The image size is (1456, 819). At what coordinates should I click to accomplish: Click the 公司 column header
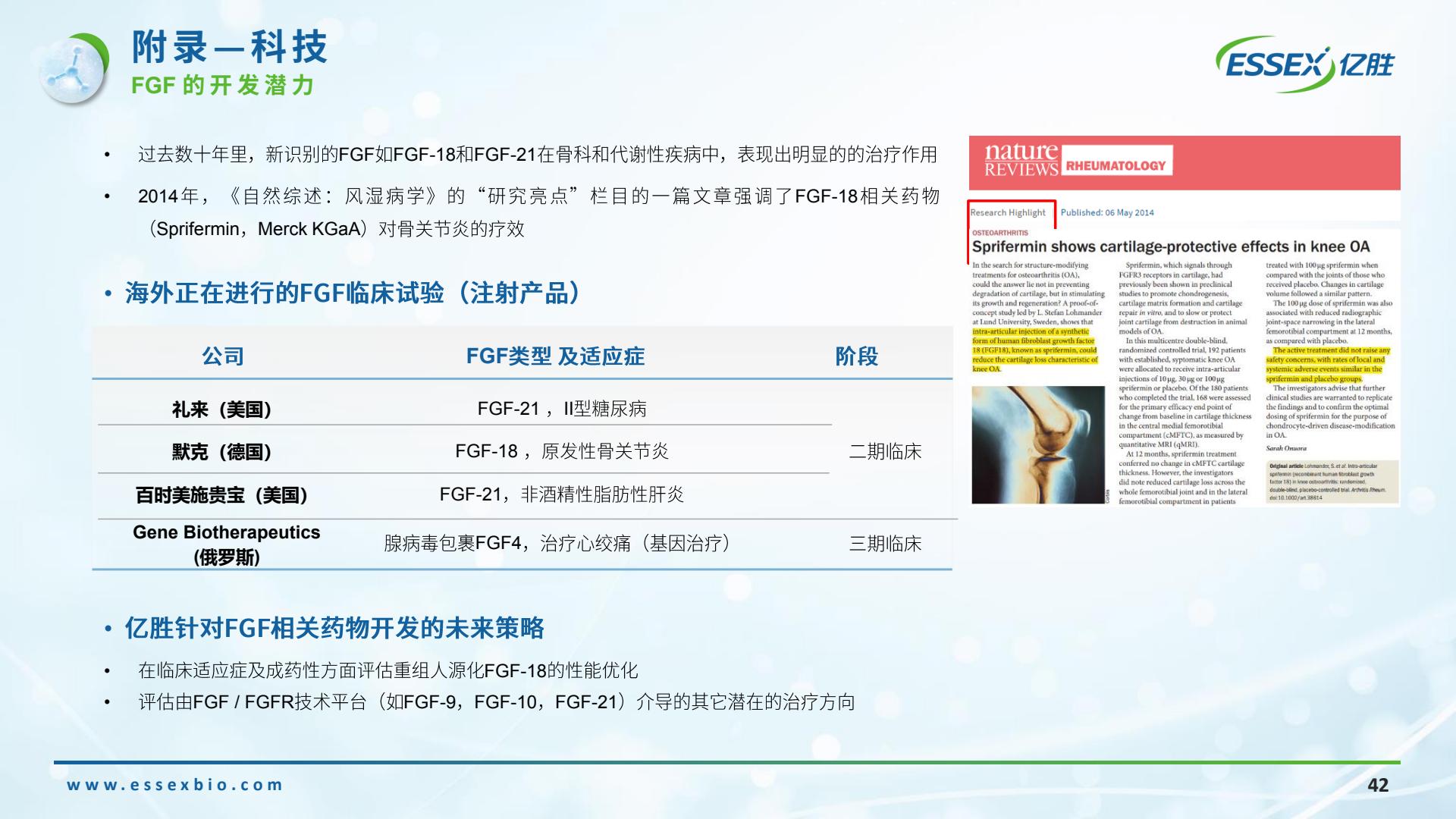tap(223, 356)
